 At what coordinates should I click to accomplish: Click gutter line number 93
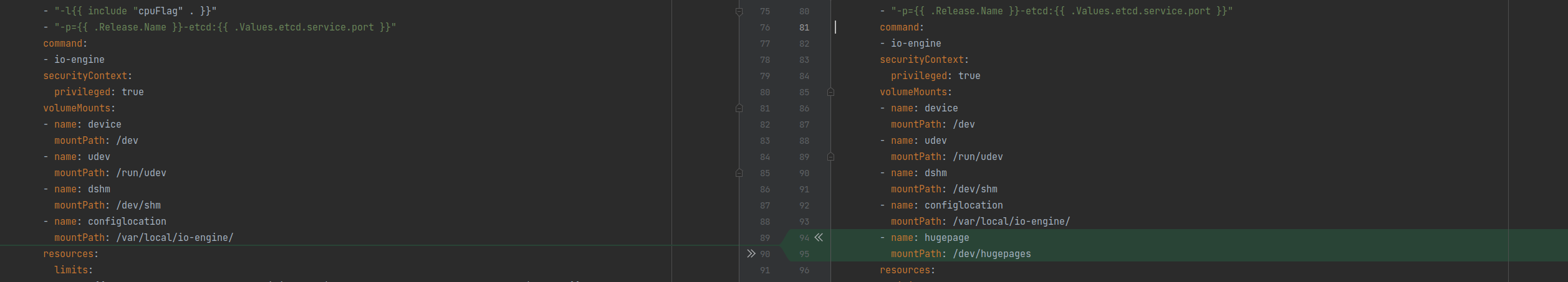(804, 222)
